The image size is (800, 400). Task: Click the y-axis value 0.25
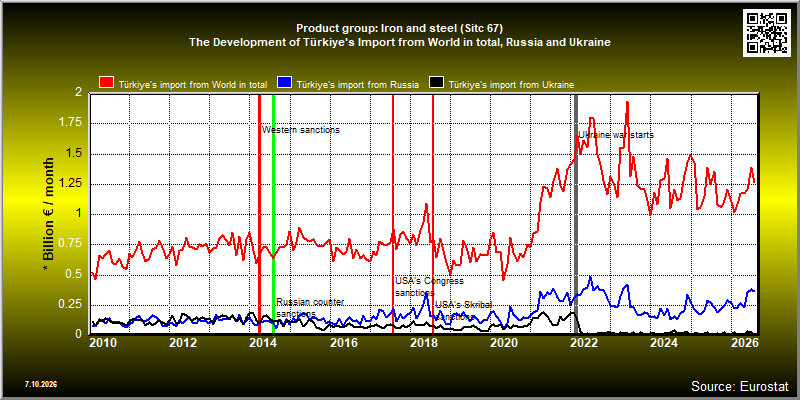point(71,304)
